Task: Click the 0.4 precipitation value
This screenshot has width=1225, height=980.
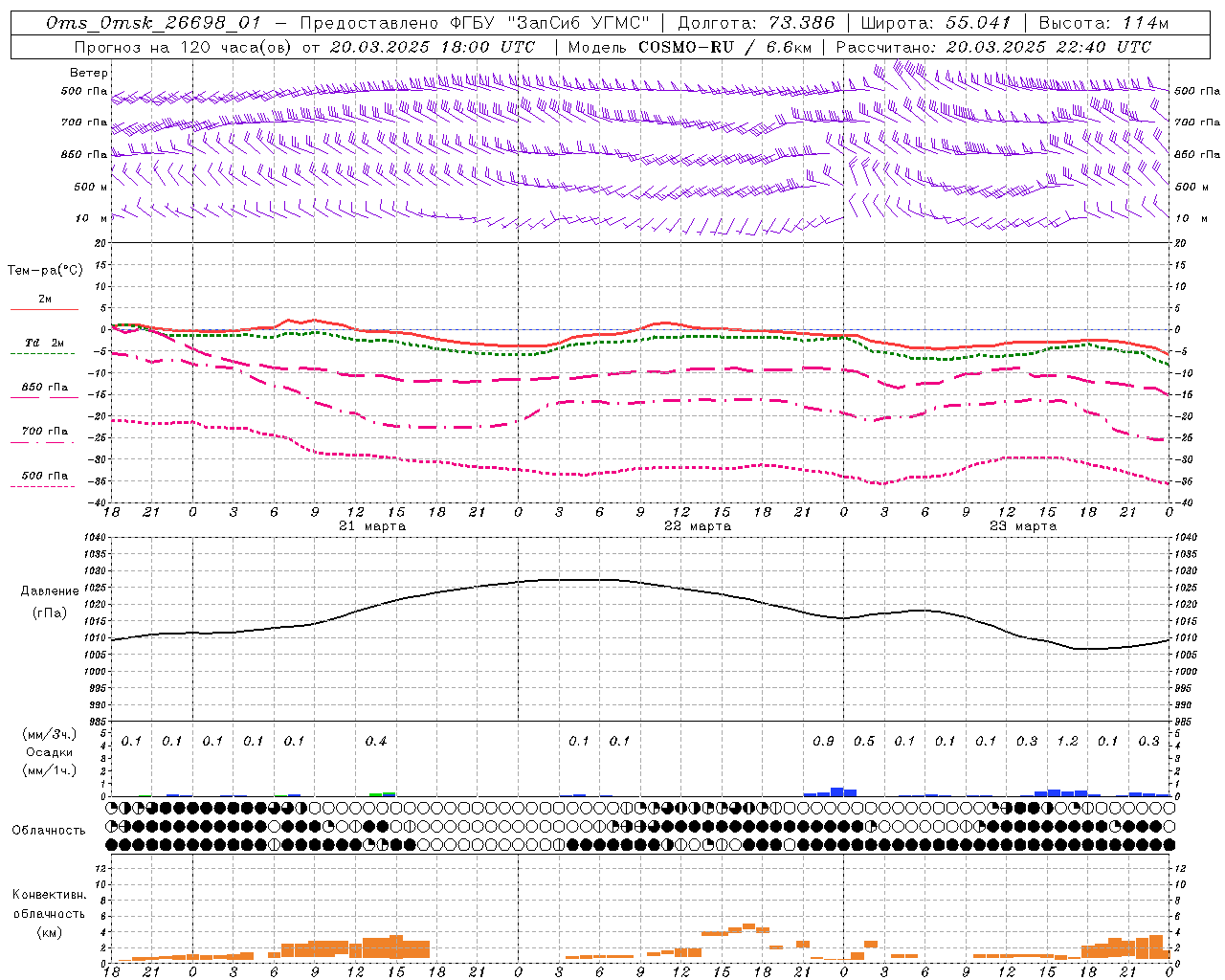Action: [376, 742]
